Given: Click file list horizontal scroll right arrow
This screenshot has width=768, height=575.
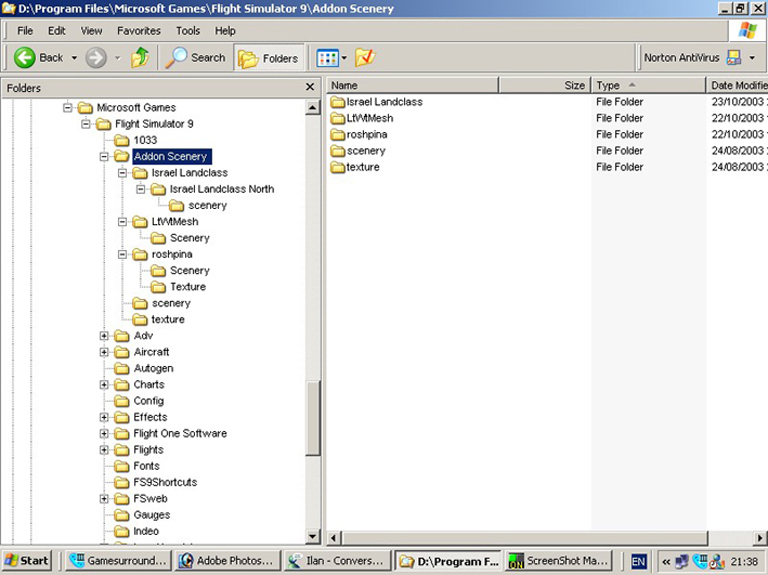Looking at the screenshot, I should 760,538.
